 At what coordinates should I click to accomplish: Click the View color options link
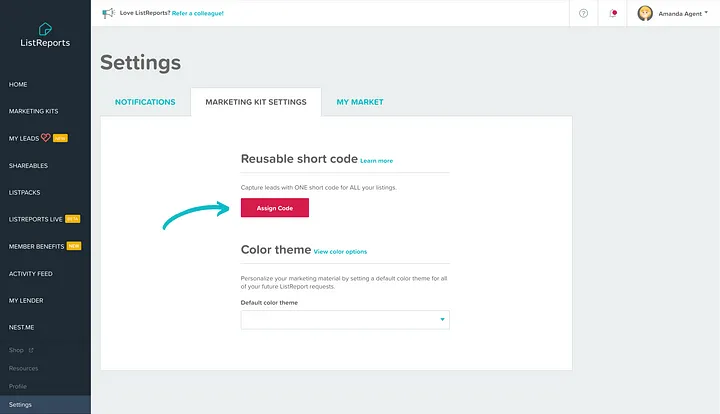coord(340,251)
